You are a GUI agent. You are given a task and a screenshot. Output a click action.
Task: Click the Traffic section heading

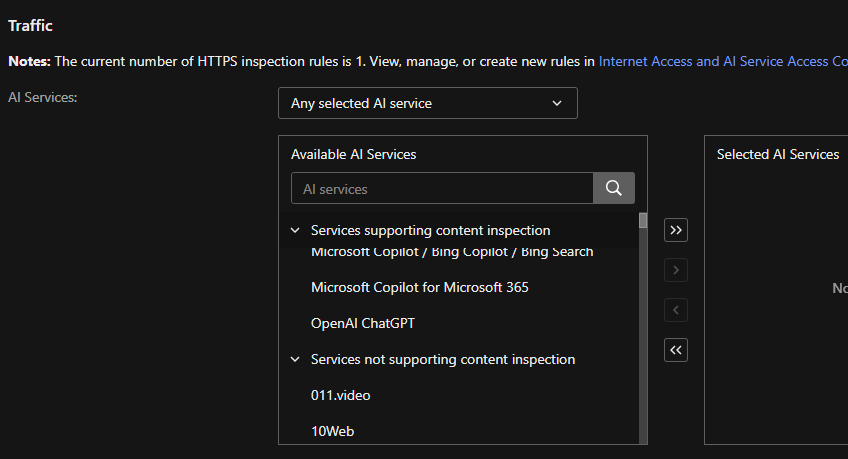[30, 26]
